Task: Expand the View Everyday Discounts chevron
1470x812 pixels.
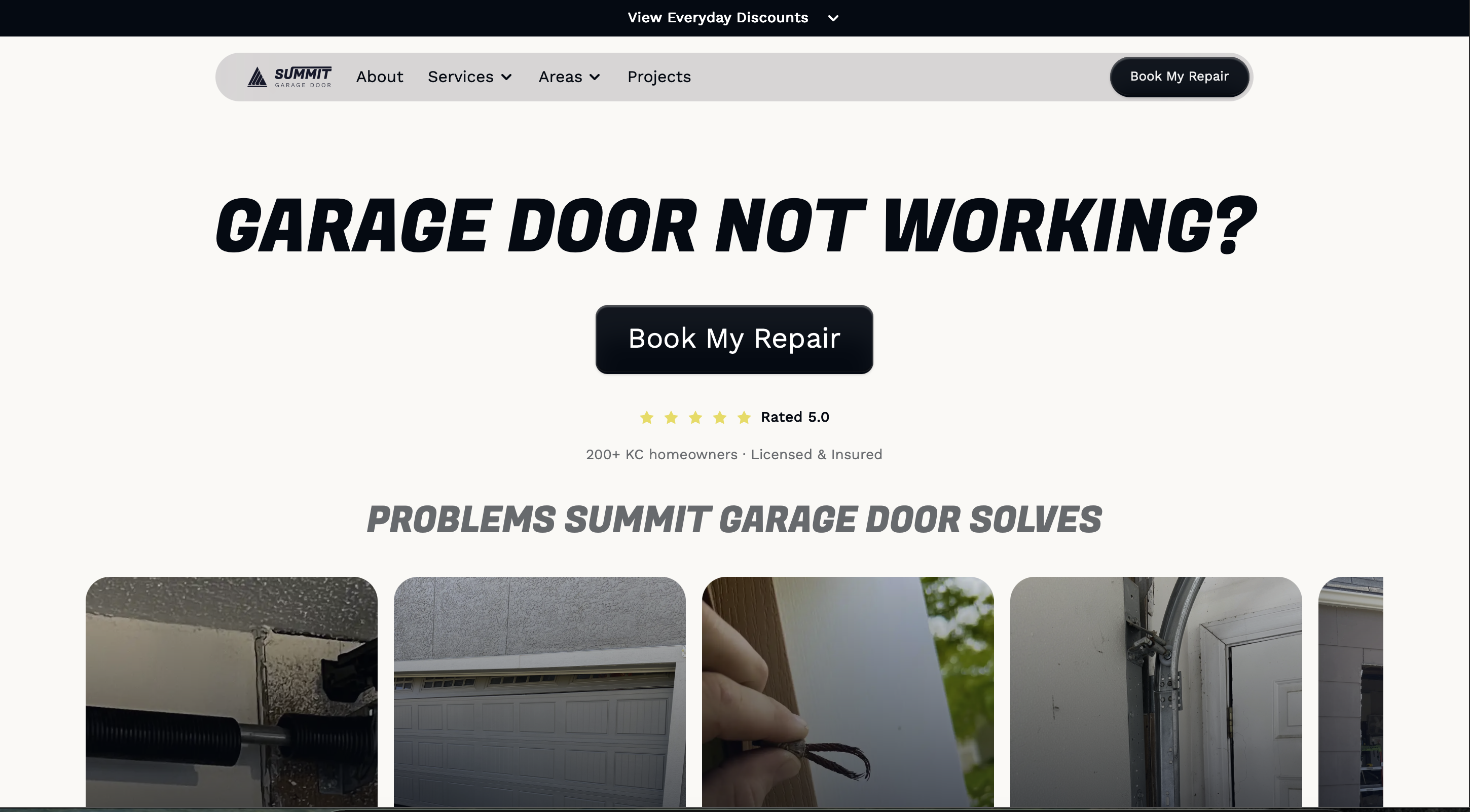Action: [833, 18]
